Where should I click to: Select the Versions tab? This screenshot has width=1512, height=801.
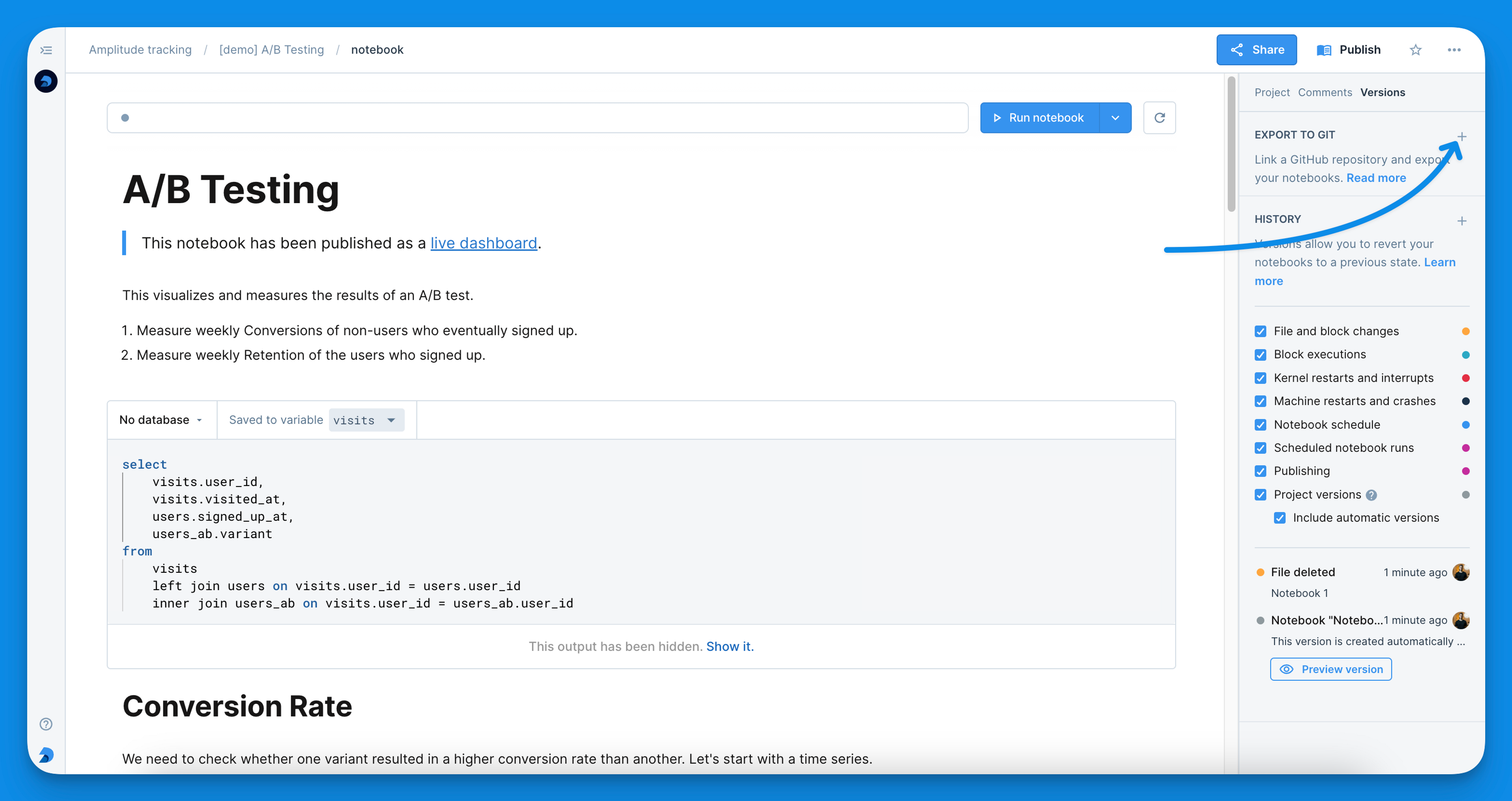[1382, 93]
